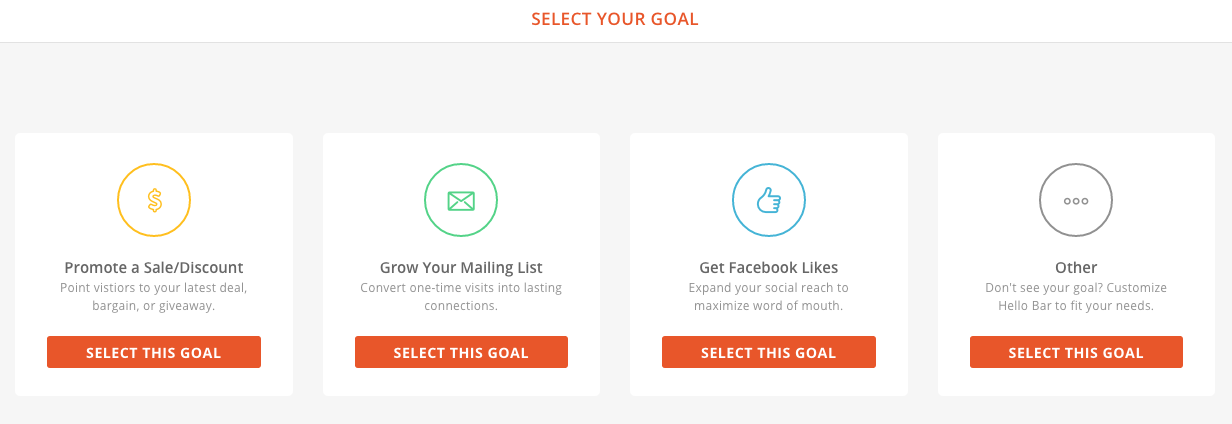Select the goal under Grow Your Mailing List

pos(461,352)
